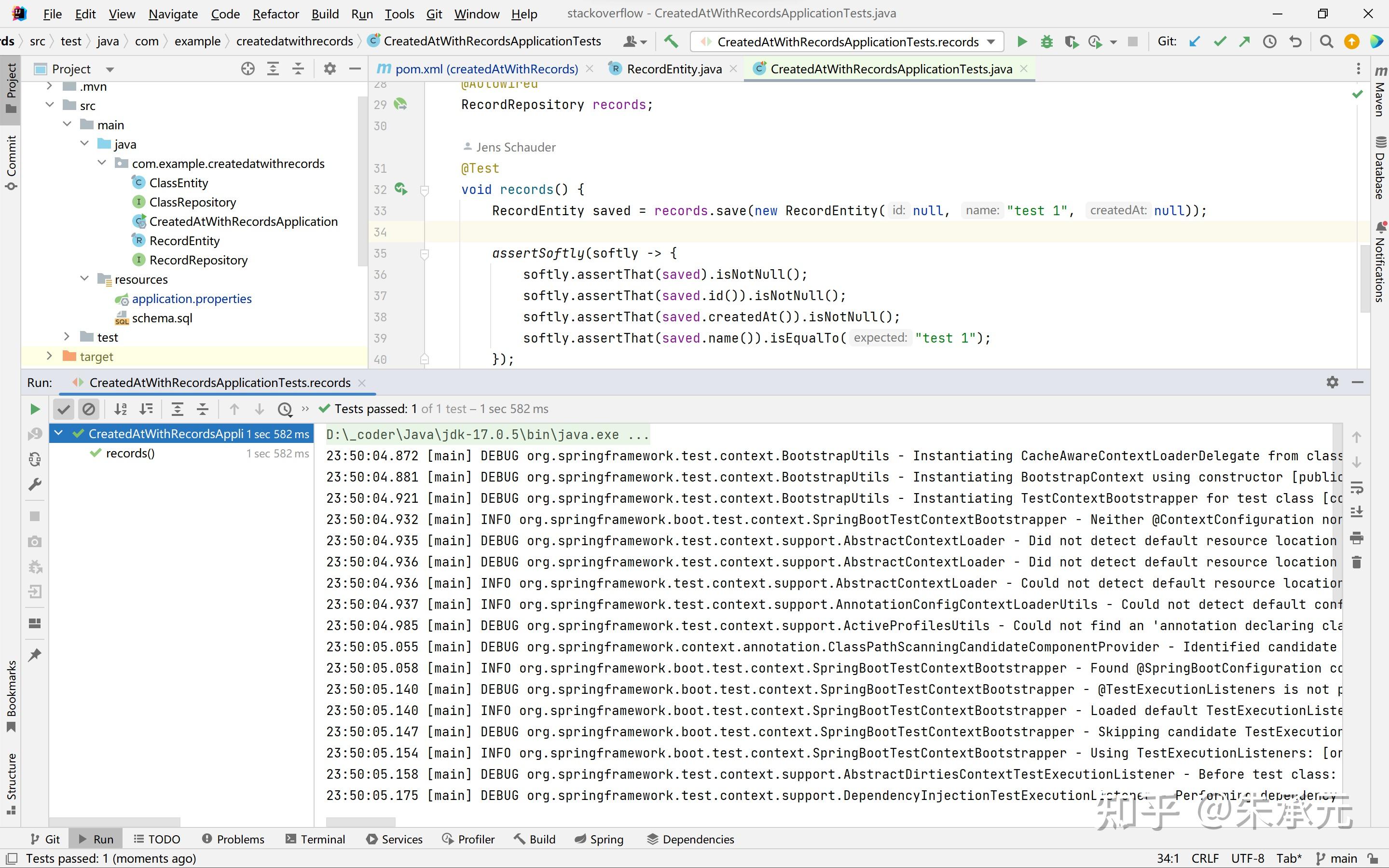Open Problems tool window button
Image resolution: width=1389 pixels, height=868 pixels.
[x=233, y=840]
